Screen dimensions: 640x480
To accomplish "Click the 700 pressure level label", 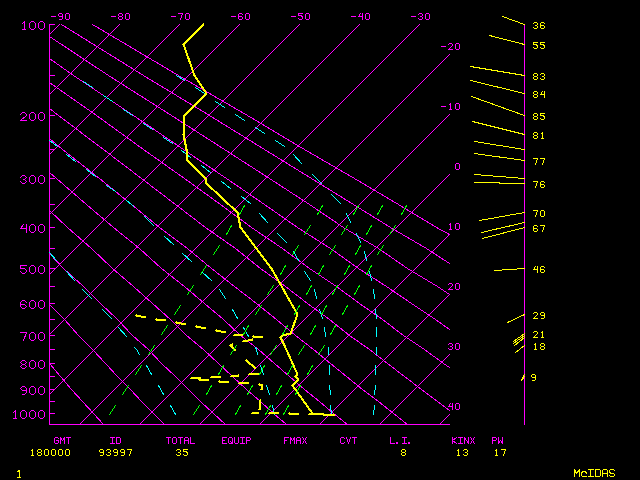I will click(33, 338).
